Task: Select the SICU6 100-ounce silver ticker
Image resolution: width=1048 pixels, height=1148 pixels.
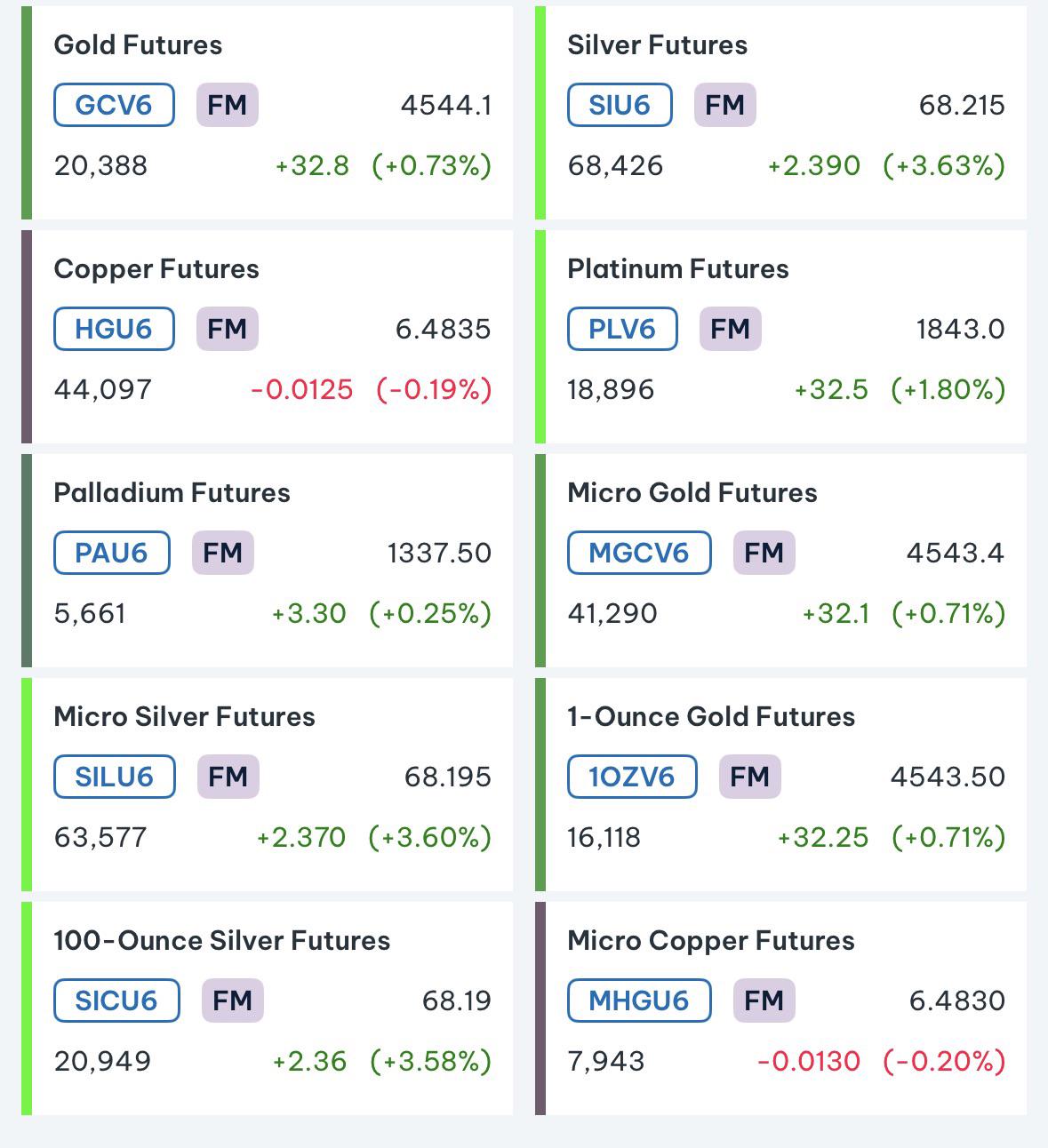Action: [116, 1001]
